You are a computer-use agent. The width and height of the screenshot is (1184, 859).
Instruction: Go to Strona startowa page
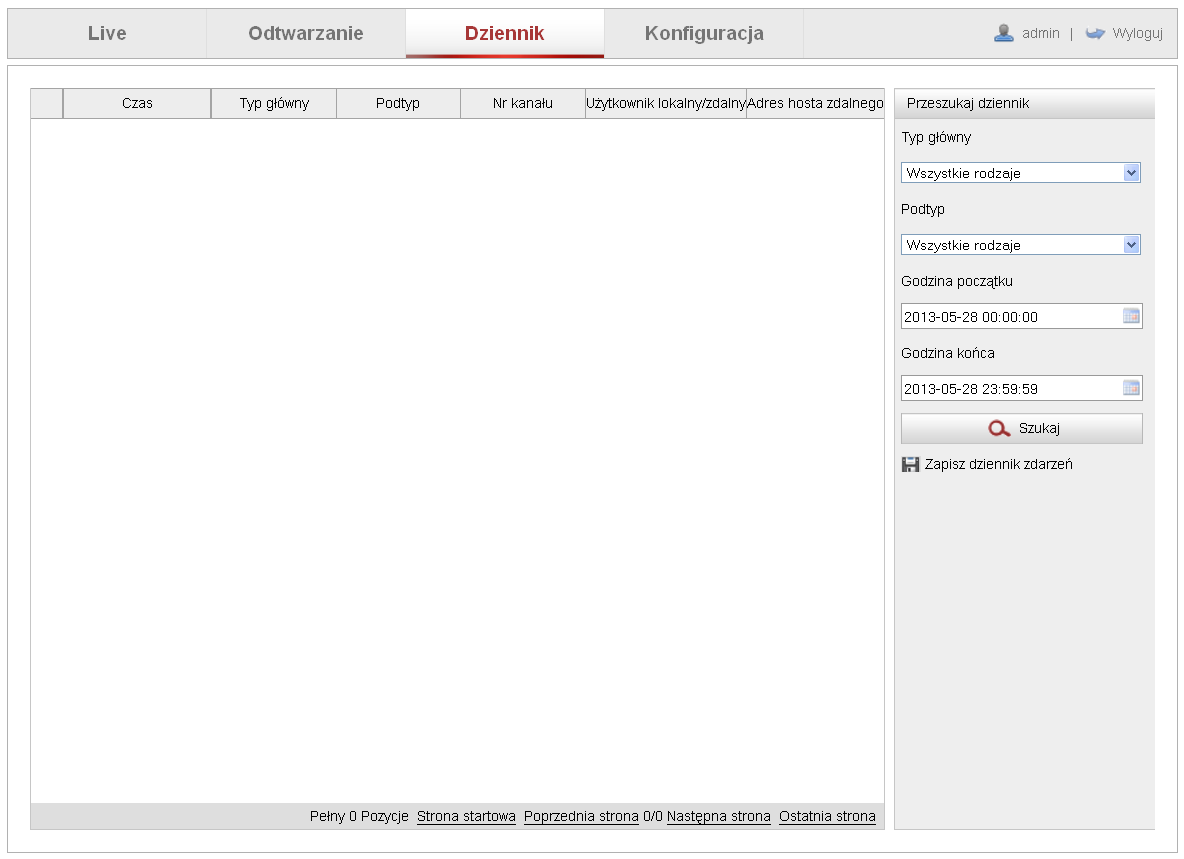click(466, 816)
